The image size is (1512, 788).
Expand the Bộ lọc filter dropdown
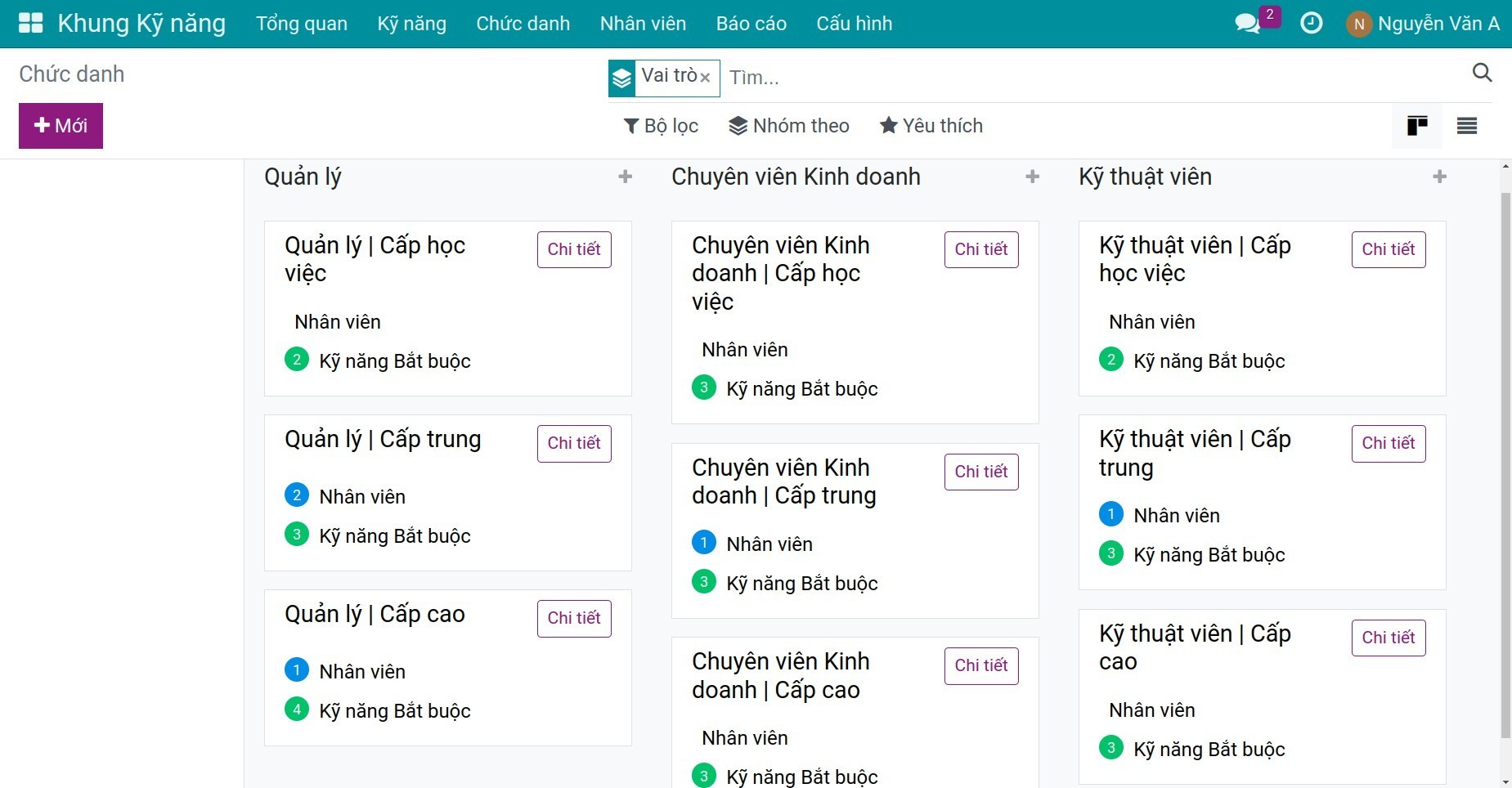(661, 126)
